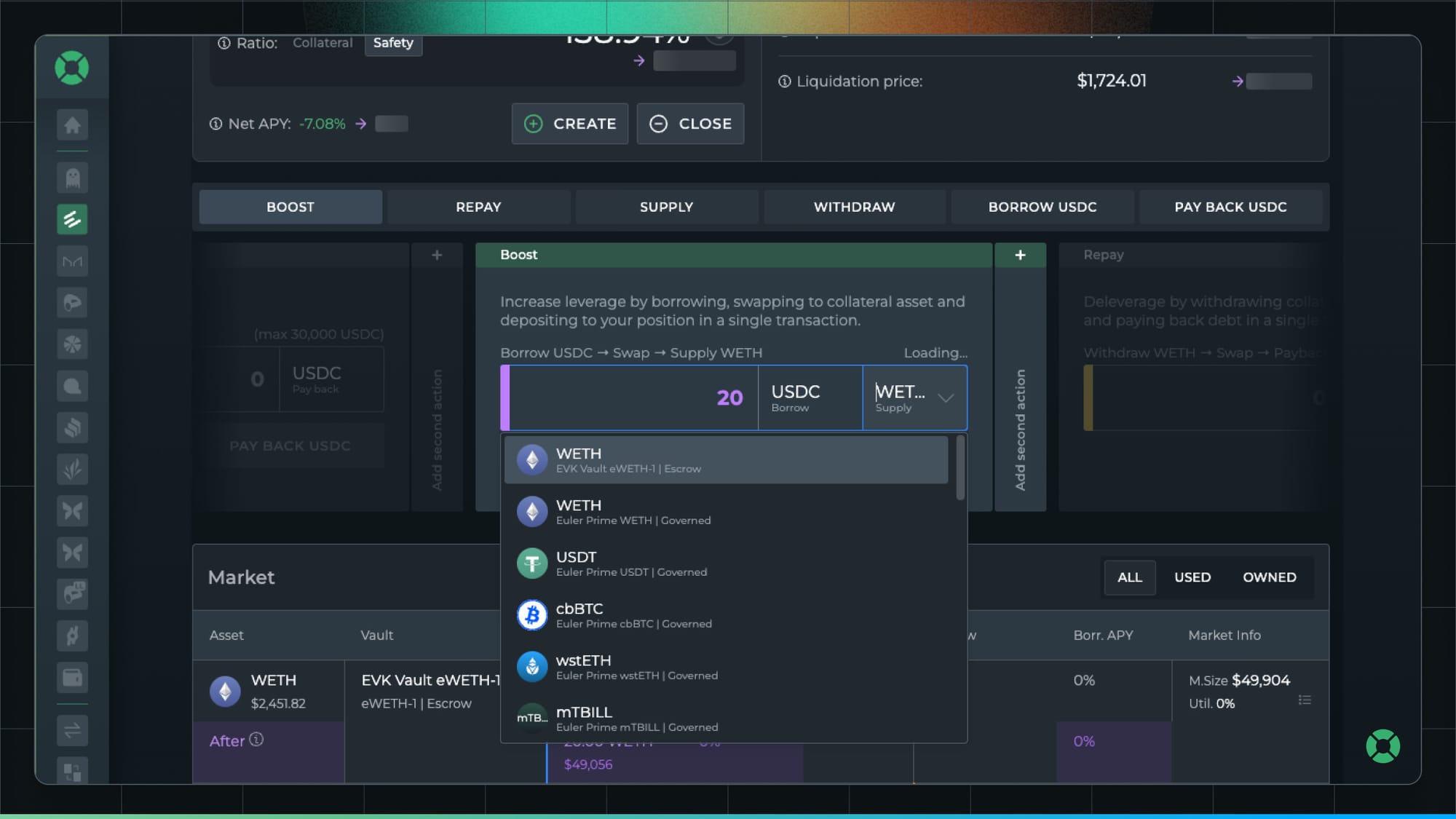The width and height of the screenshot is (1456, 819).
Task: Switch Ratio display to Collateral
Action: (x=323, y=42)
